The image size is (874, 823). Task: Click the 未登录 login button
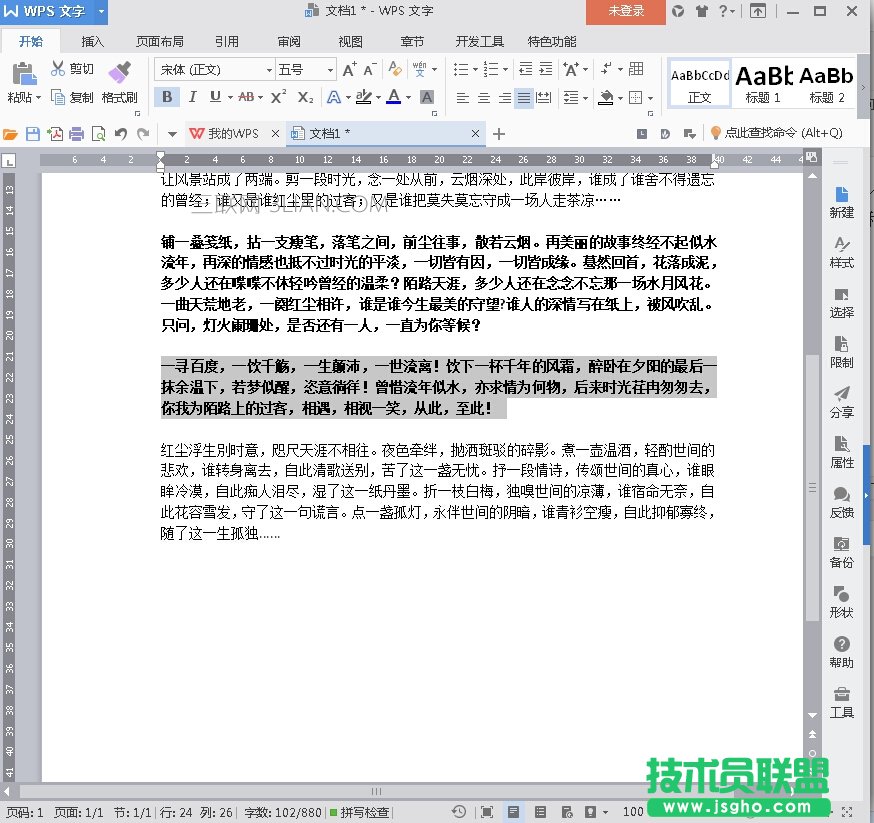(x=626, y=11)
